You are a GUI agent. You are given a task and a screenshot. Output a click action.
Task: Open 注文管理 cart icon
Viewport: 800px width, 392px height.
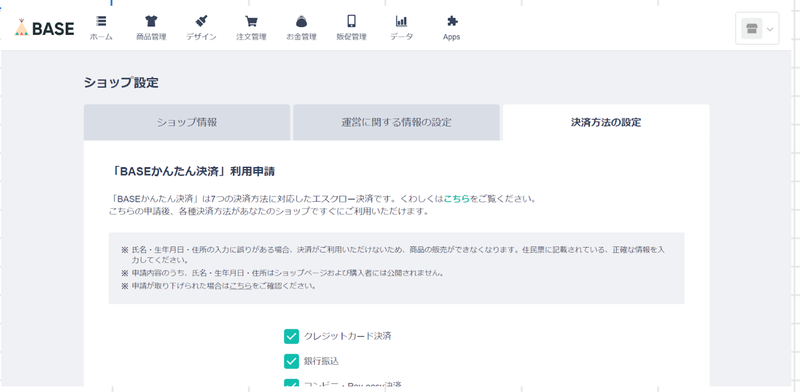point(251,21)
